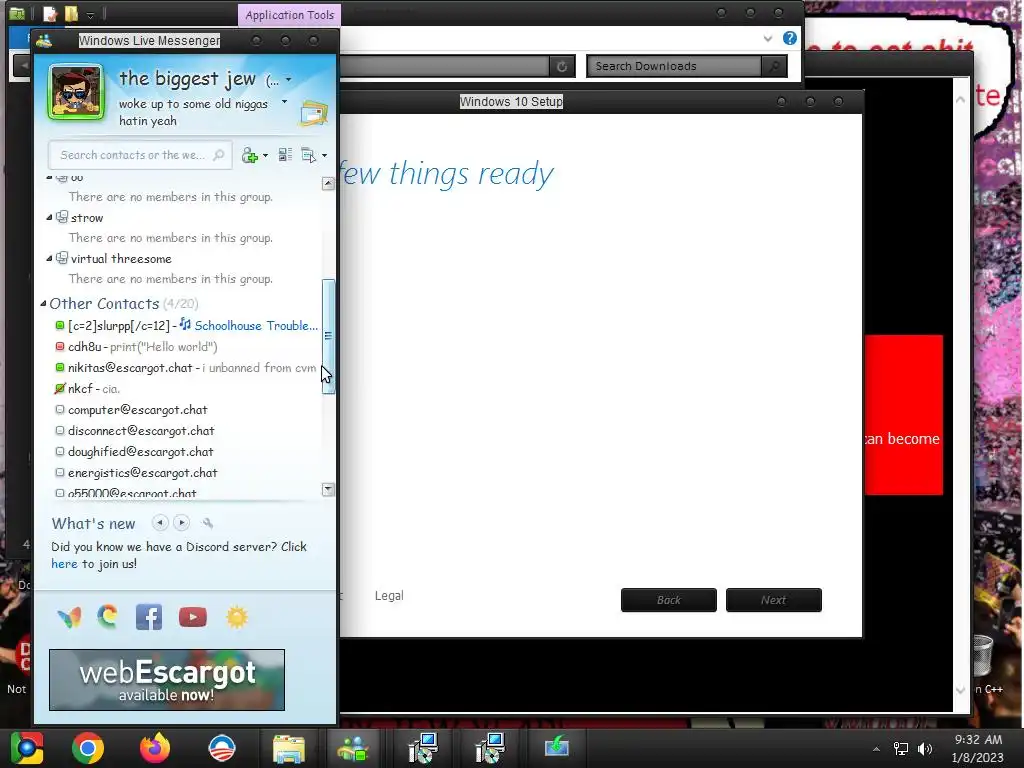The height and width of the screenshot is (768, 1024).
Task: Collapse the virtual threesome group
Action: [x=49, y=259]
